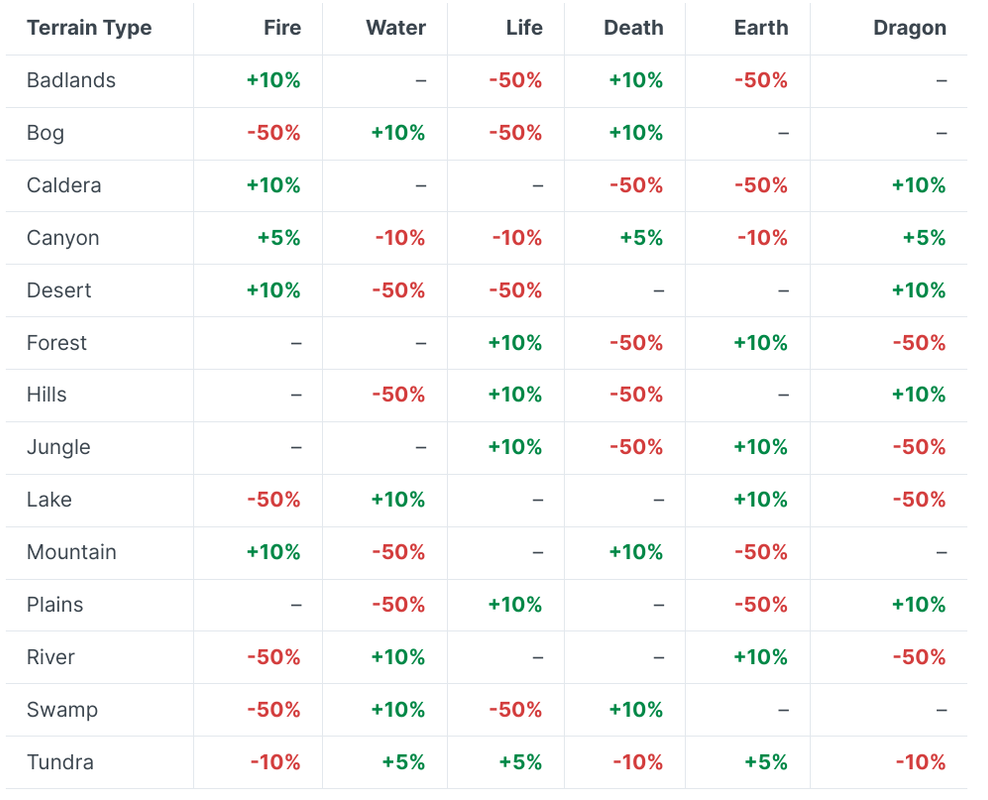Click the Swamp terrain name
Image resolution: width=988 pixels, height=800 pixels.
(62, 710)
